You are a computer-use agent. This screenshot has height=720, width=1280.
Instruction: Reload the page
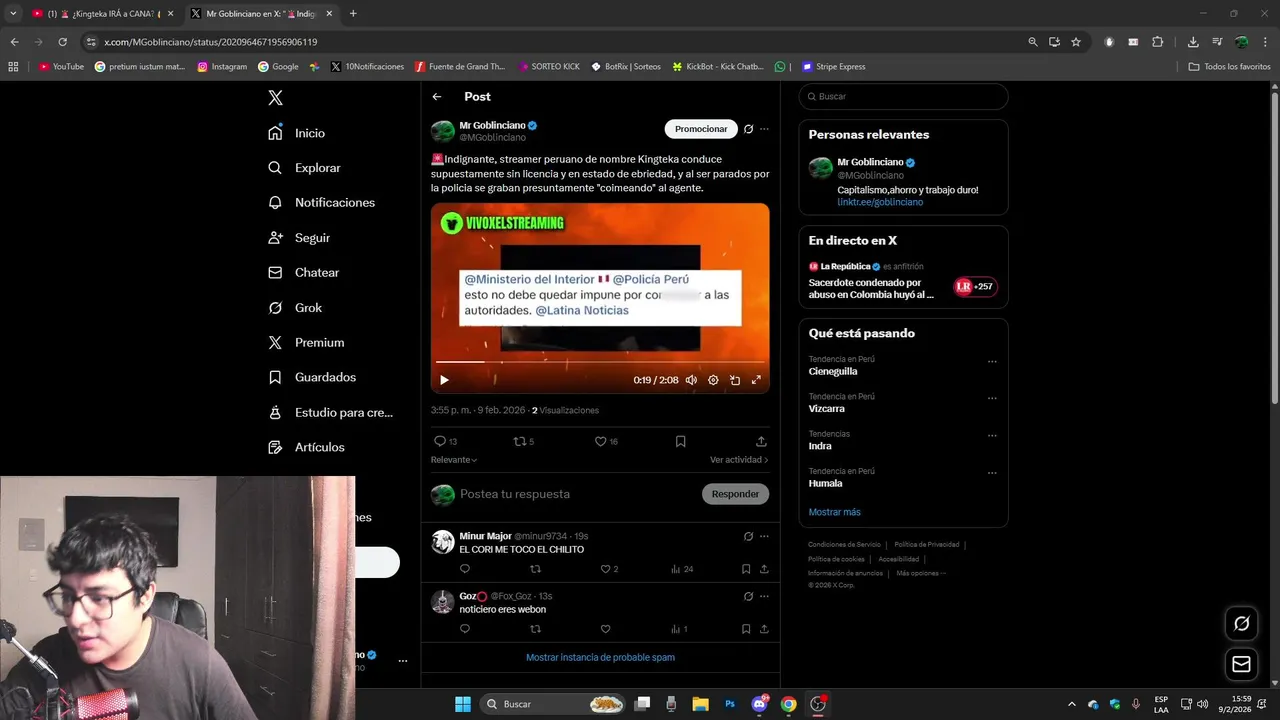click(x=63, y=42)
